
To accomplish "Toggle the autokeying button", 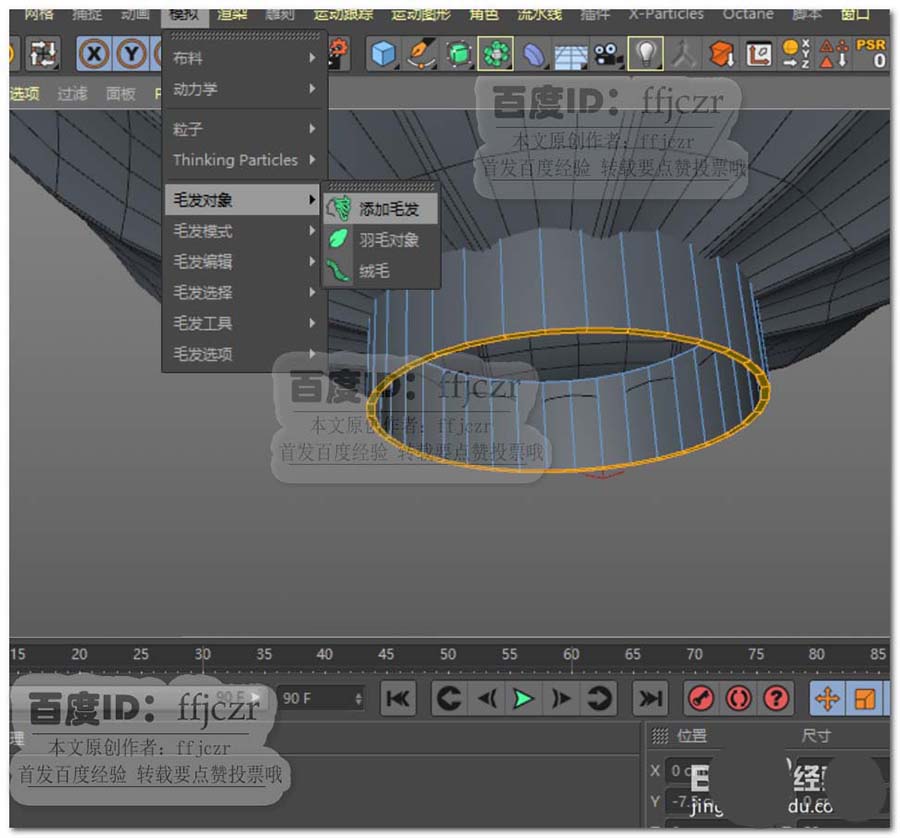I will pyautogui.click(x=739, y=699).
